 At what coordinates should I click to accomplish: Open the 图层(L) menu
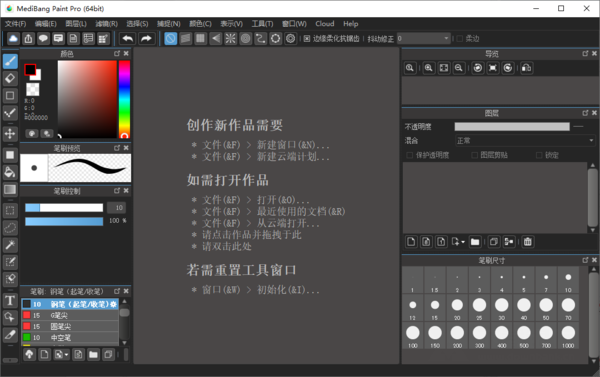(76, 24)
